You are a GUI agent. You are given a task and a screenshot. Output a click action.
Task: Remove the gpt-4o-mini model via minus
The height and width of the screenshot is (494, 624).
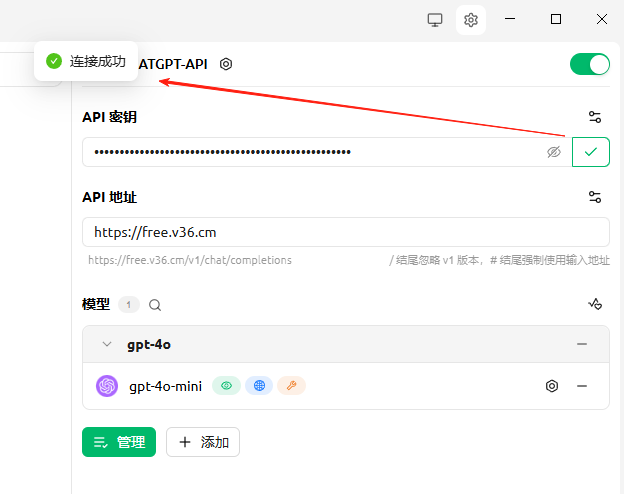coord(582,386)
